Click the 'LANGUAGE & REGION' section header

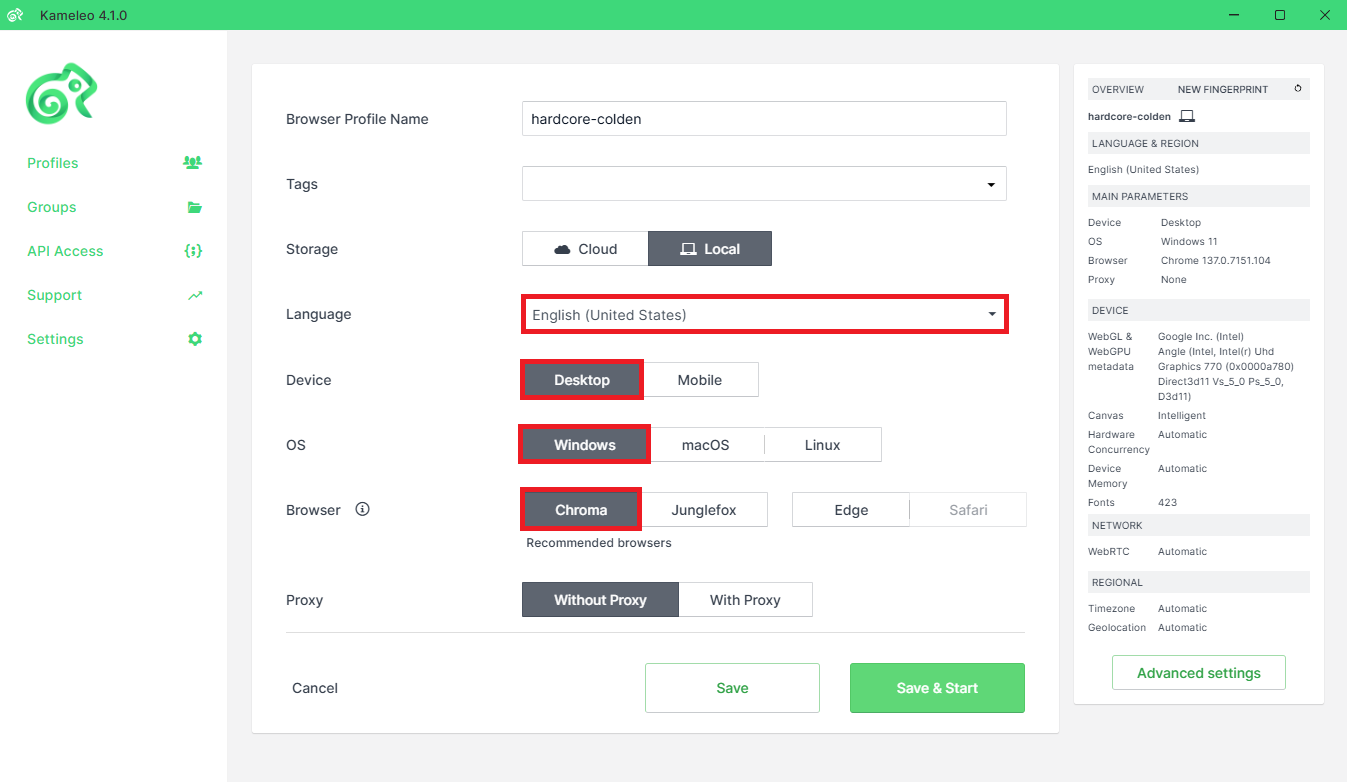click(1199, 143)
